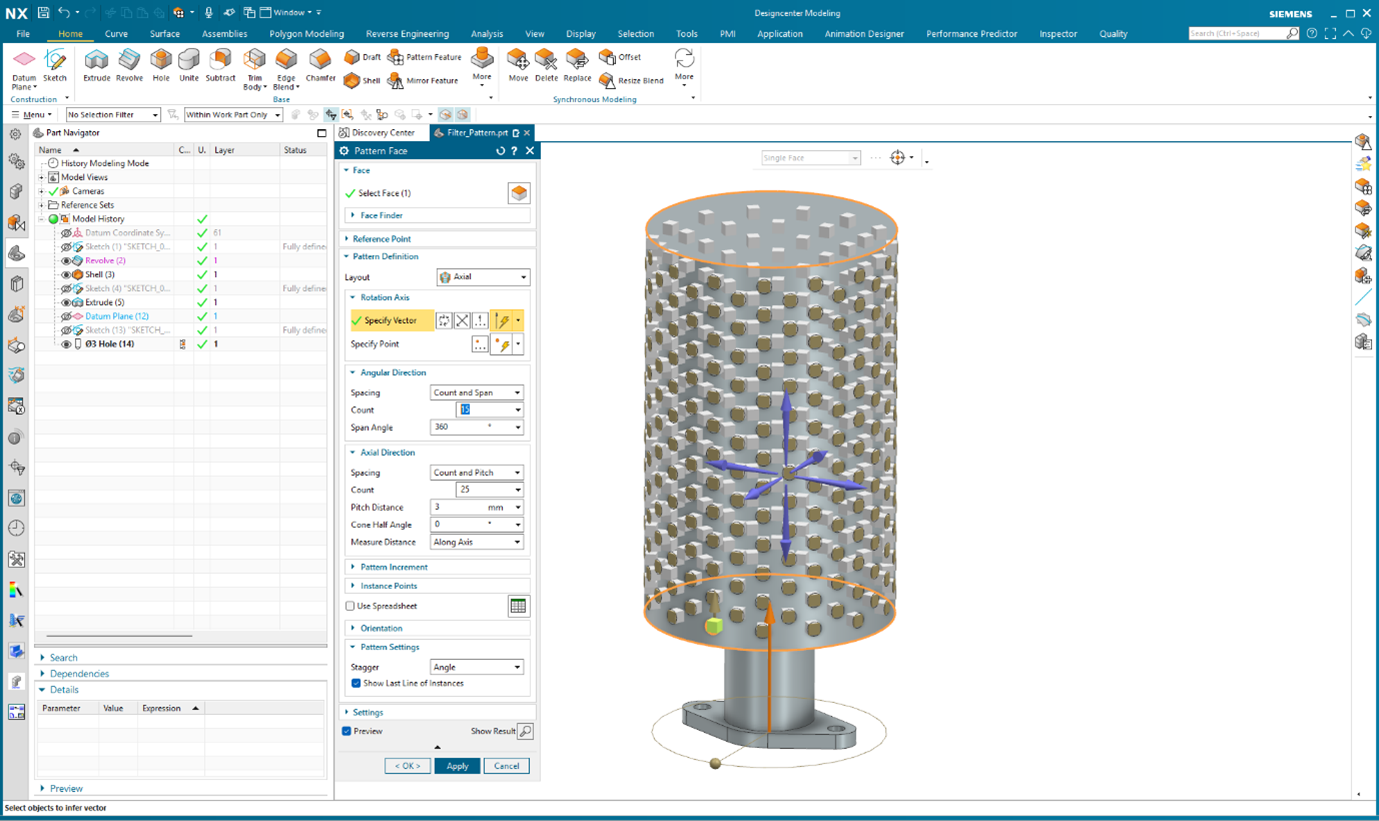The height and width of the screenshot is (821, 1379).
Task: Click the Subtract tool
Action: [219, 66]
